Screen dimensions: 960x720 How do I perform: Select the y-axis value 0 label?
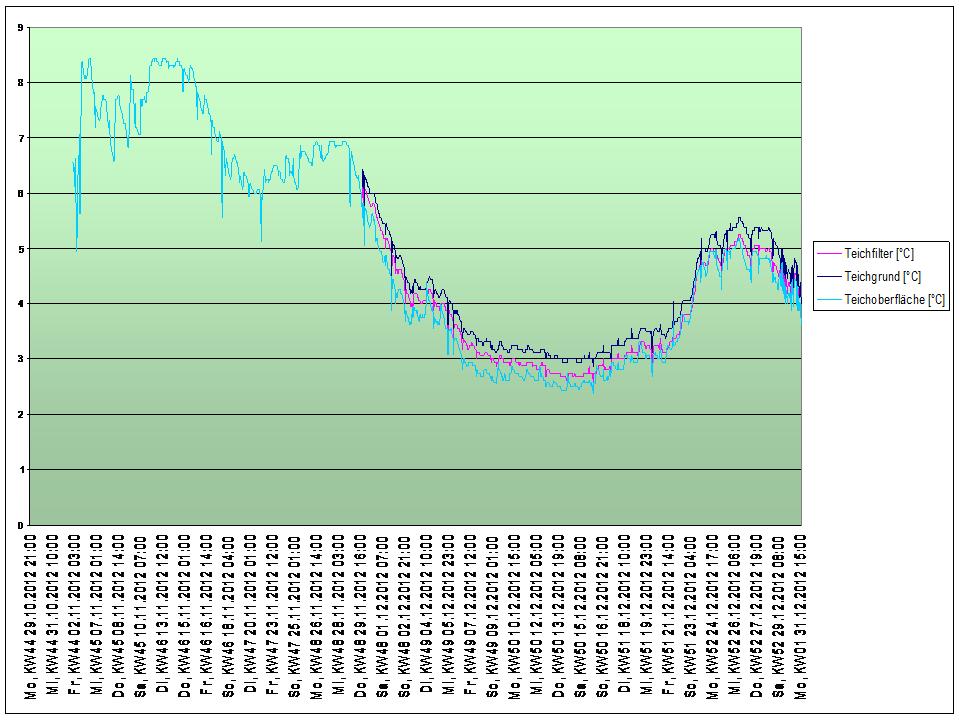(20, 524)
